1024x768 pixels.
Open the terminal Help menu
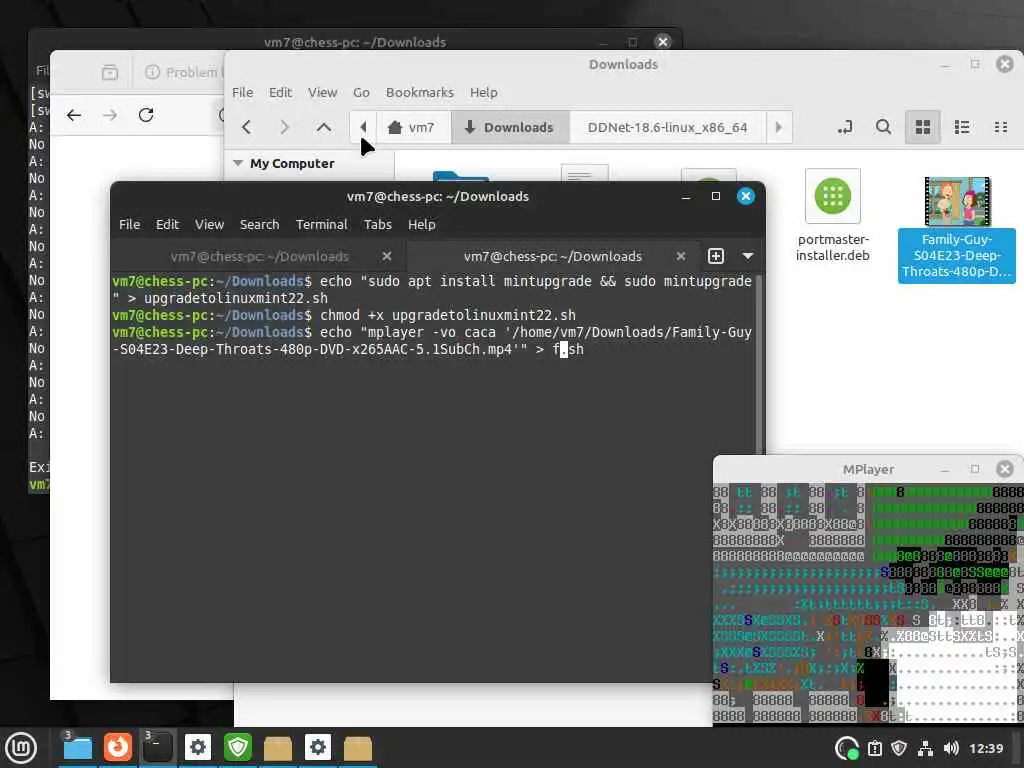(x=421, y=225)
